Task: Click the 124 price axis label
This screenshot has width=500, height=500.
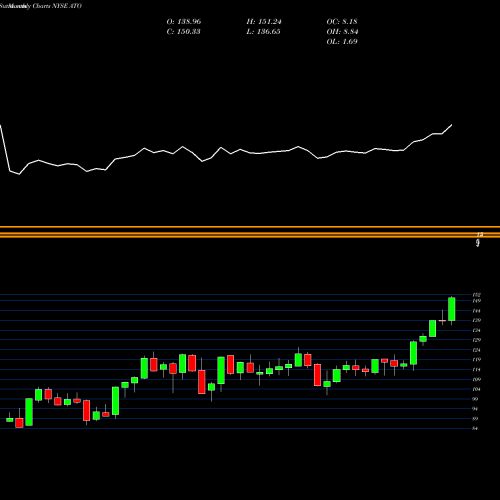Action: point(477,350)
